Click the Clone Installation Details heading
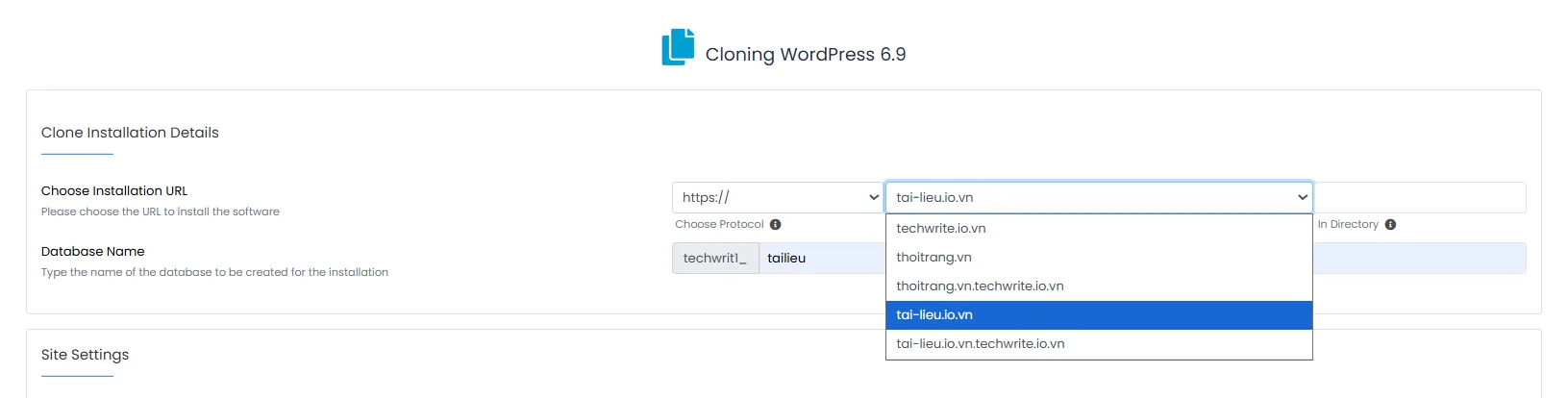The width and height of the screenshot is (1568, 398). tap(130, 133)
